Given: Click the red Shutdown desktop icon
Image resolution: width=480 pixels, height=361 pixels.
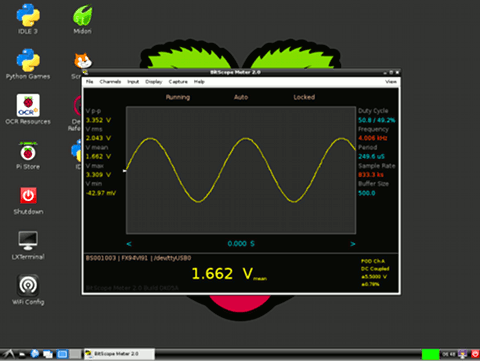Looking at the screenshot, I should tap(28, 201).
